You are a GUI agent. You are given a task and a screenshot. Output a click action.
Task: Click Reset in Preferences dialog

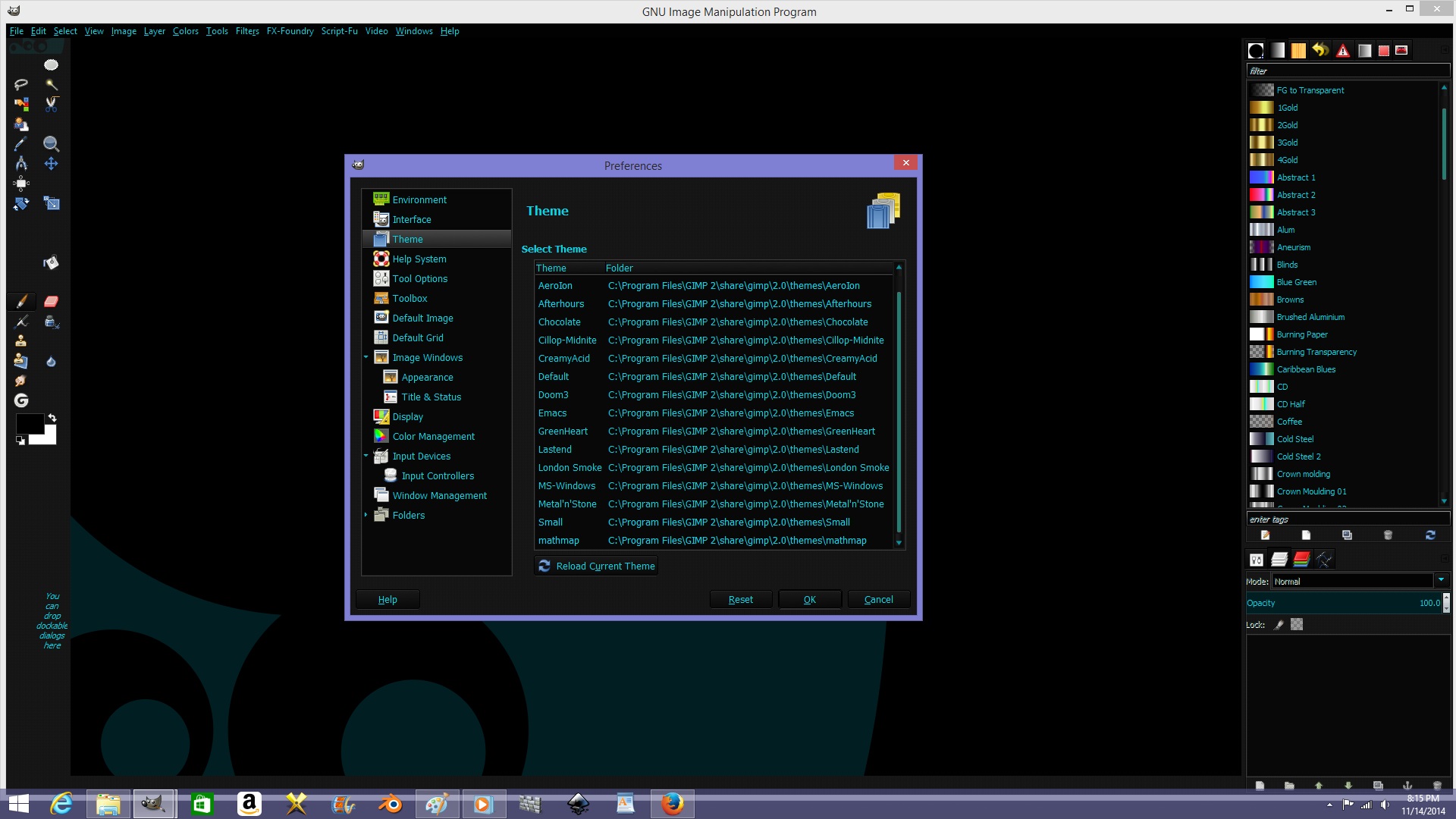pyautogui.click(x=740, y=599)
